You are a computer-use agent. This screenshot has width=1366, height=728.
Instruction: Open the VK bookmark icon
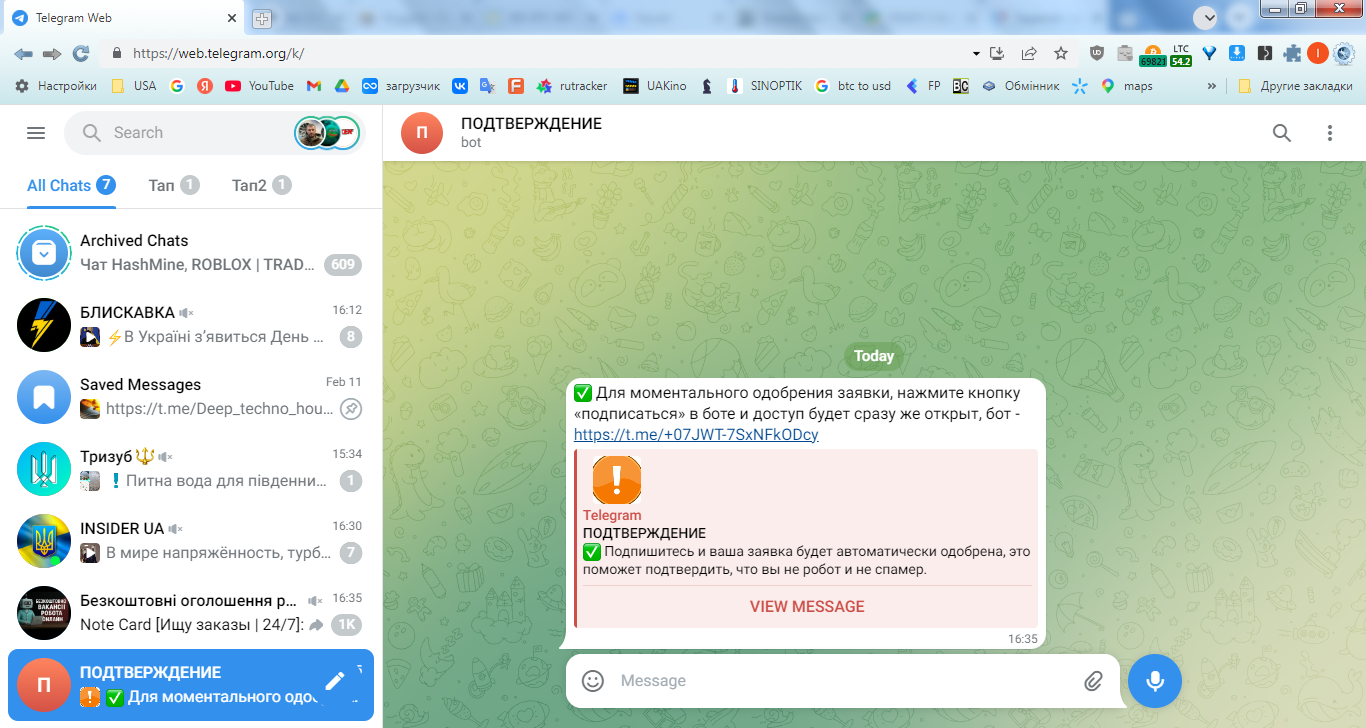460,86
